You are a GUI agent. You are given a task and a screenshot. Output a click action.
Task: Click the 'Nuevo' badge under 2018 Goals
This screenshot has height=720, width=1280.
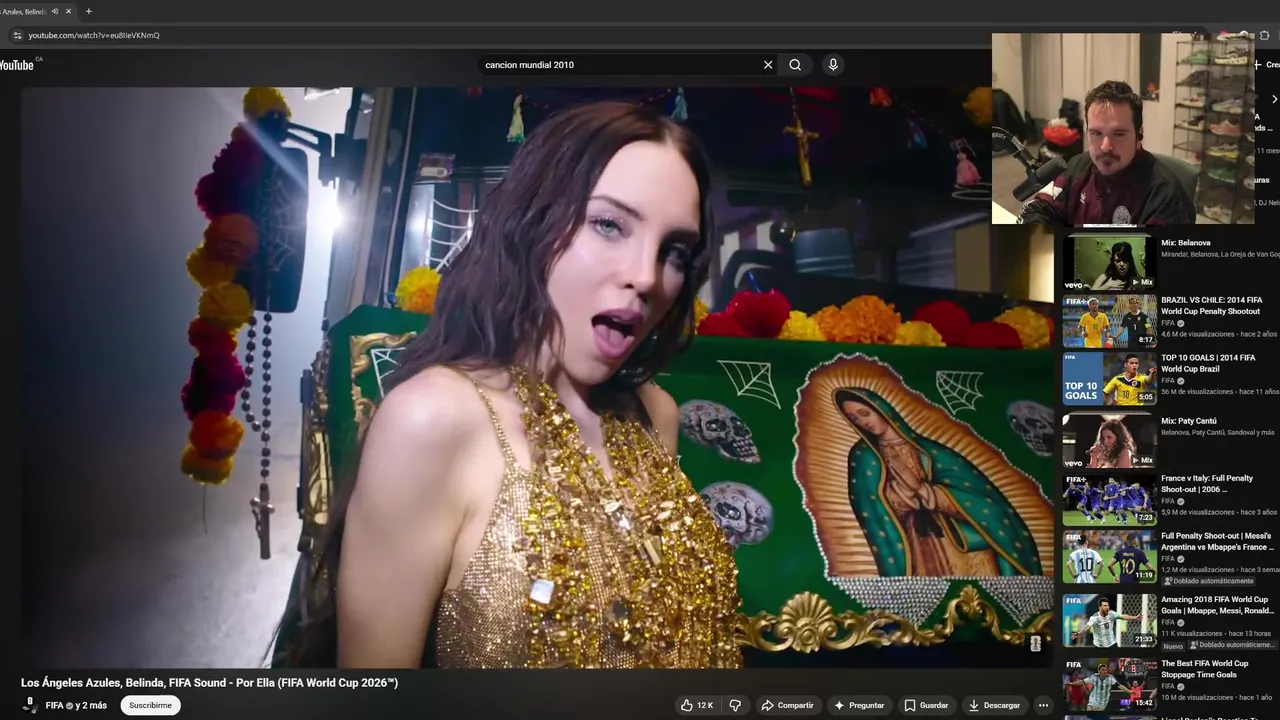coord(1172,645)
